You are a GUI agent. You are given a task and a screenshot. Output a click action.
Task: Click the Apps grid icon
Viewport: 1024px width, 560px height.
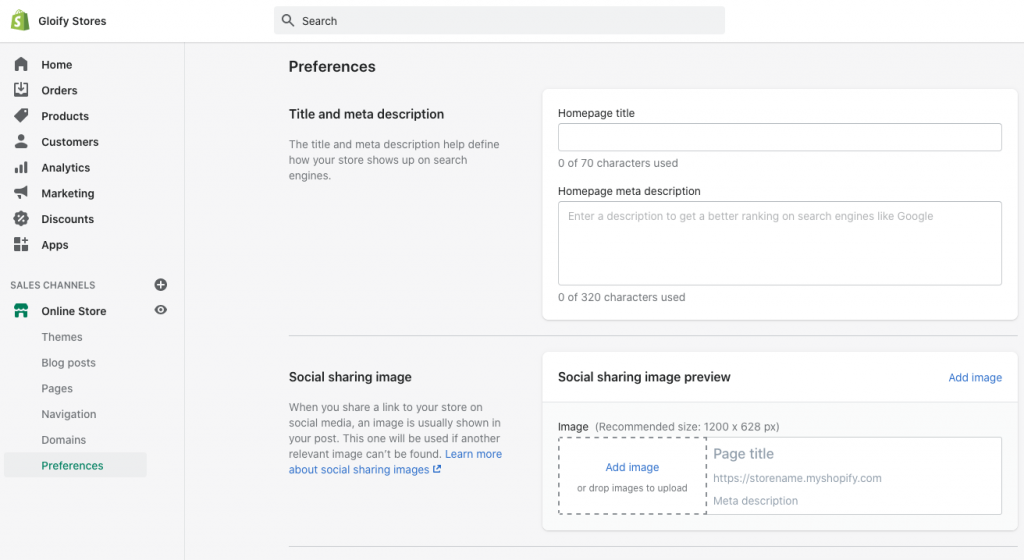coord(21,244)
